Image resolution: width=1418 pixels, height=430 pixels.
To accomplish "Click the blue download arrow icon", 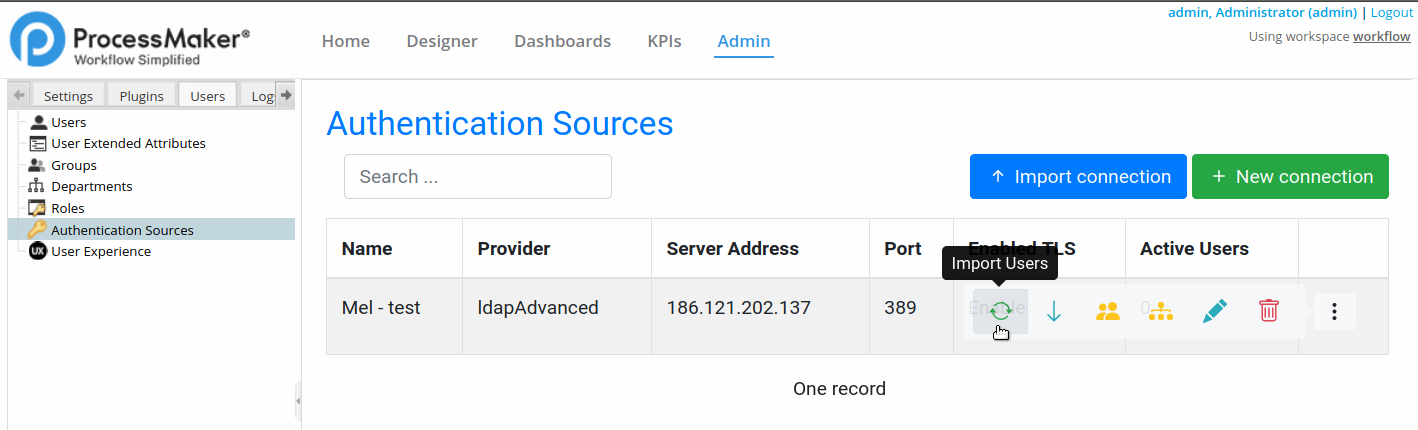I will click(1054, 311).
